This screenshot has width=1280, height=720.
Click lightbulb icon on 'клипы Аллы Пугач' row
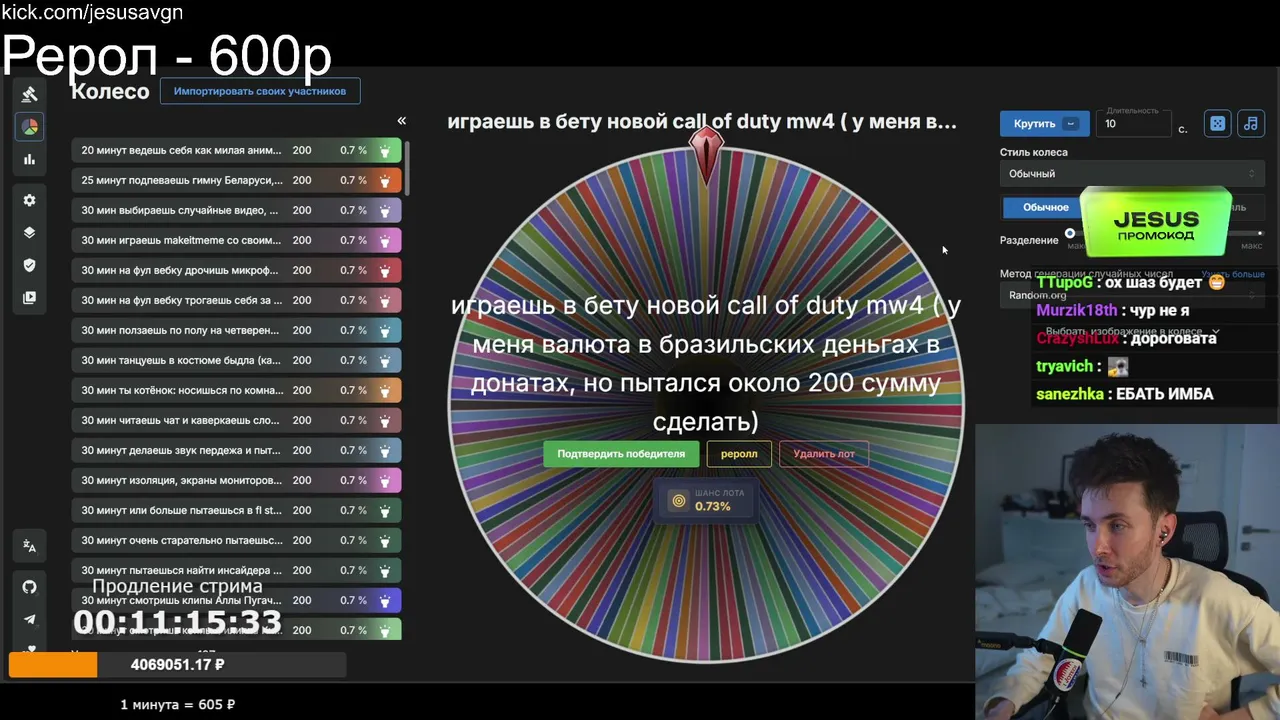point(385,601)
